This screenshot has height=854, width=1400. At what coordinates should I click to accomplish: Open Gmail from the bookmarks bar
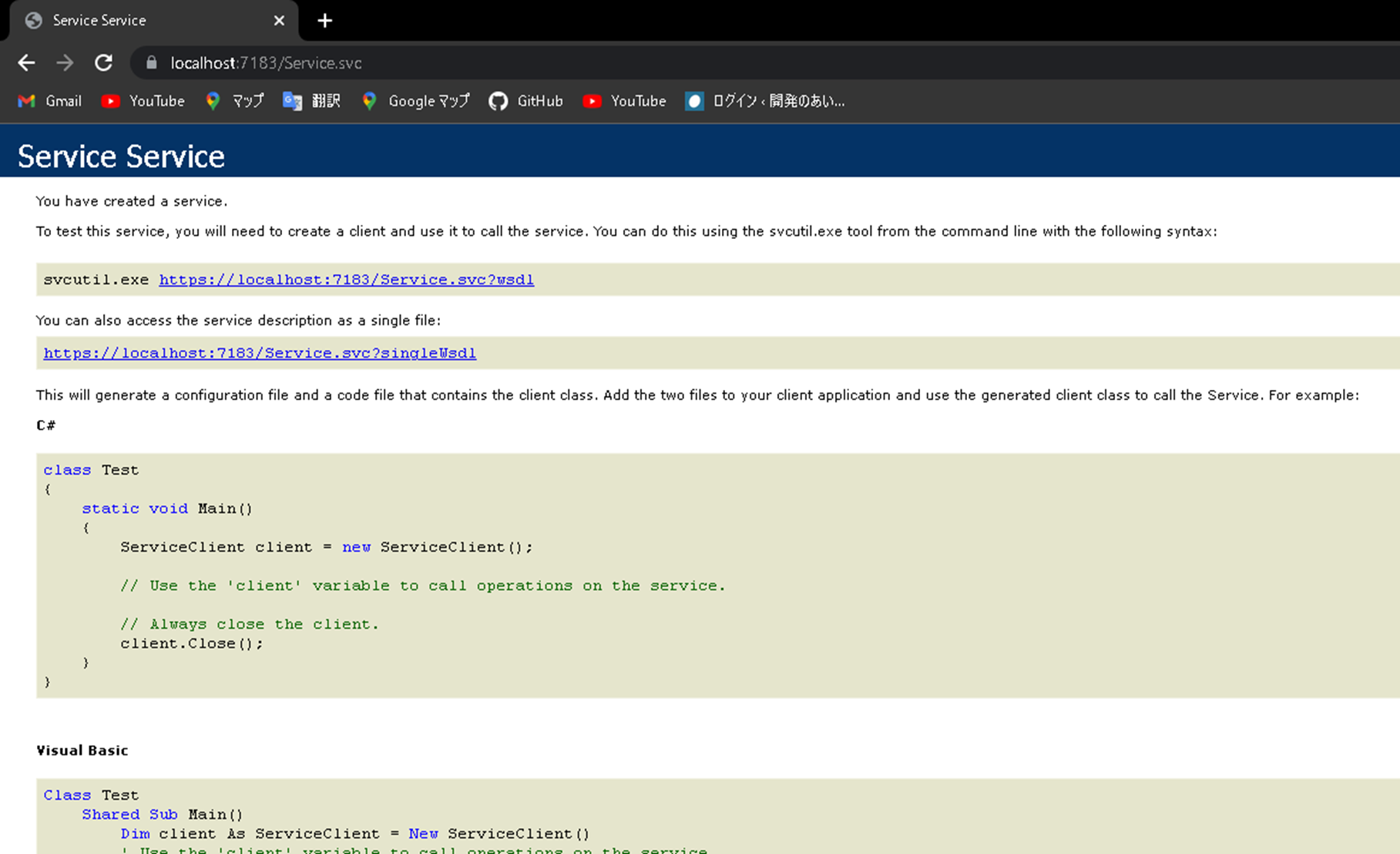pyautogui.click(x=49, y=101)
